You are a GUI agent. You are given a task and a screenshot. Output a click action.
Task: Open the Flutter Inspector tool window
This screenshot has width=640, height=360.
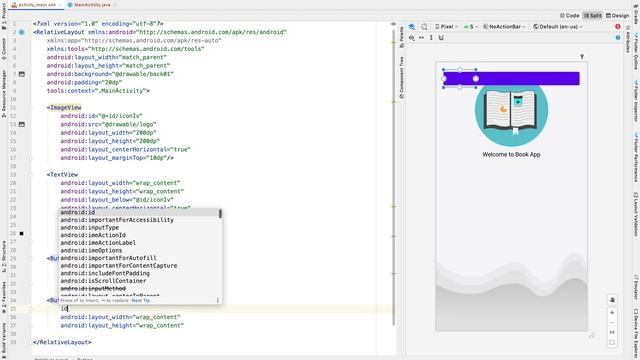636,100
